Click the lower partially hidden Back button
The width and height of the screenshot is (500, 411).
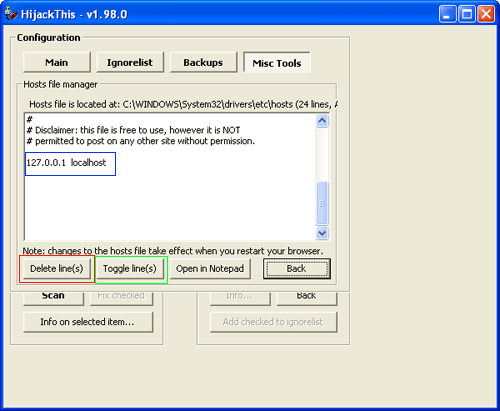pyautogui.click(x=307, y=298)
